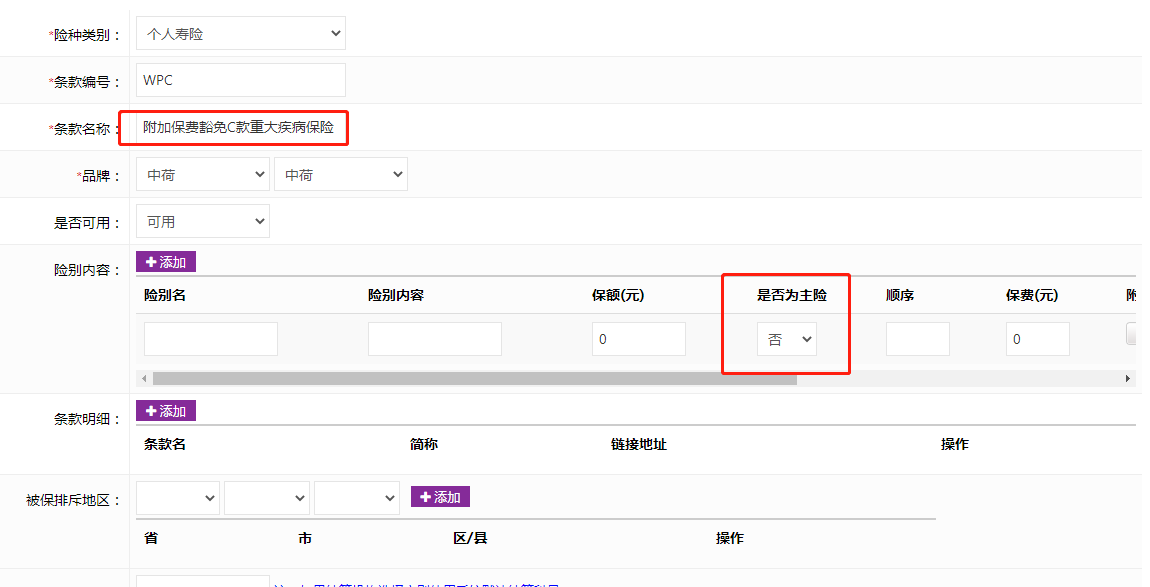Click the 省 column header
This screenshot has height=587, width=1150.
(151, 539)
